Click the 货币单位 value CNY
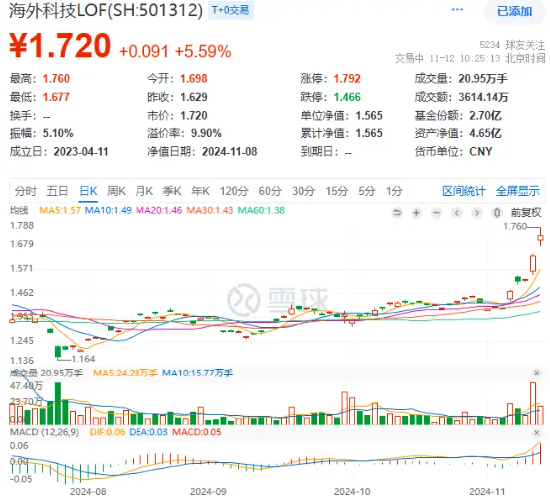Image resolution: width=550 pixels, height=500 pixels. [481, 152]
